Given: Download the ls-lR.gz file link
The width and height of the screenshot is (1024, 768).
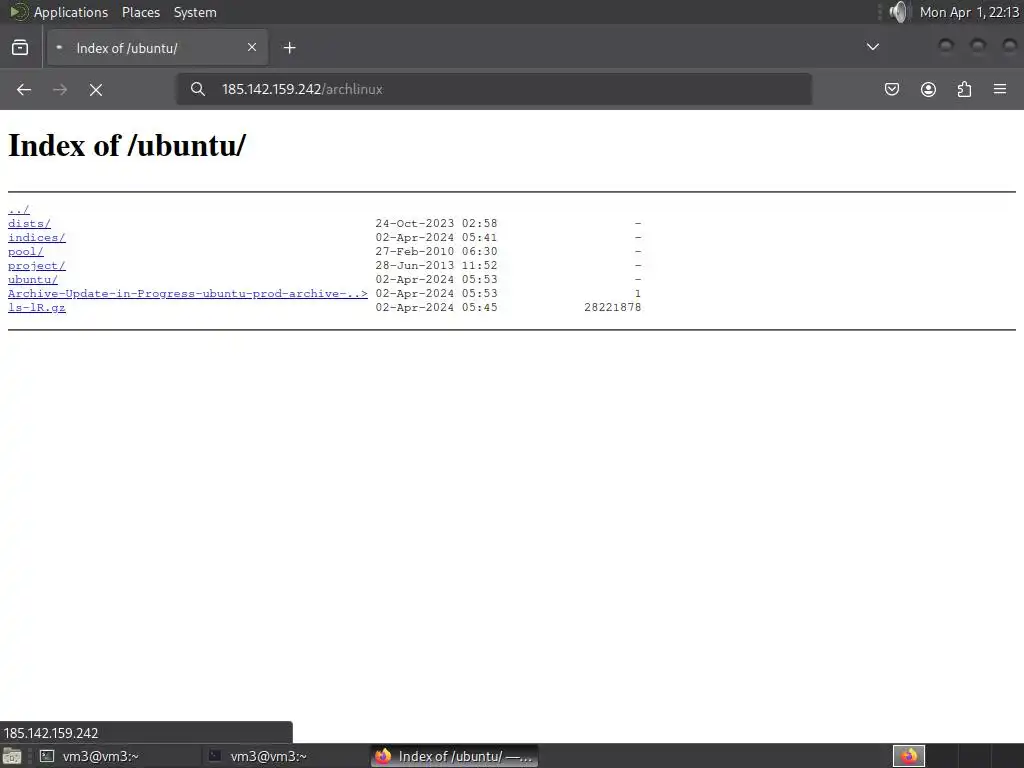Looking at the screenshot, I should click(37, 308).
